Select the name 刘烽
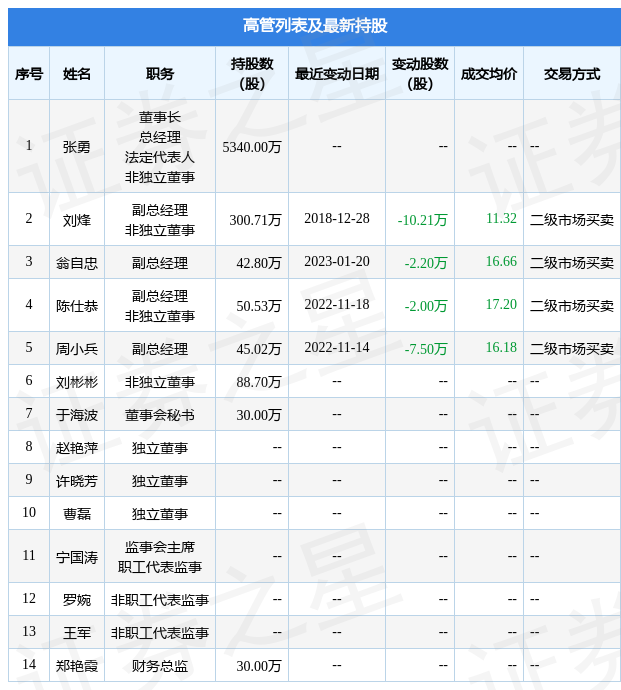The width and height of the screenshot is (621, 690). coord(77,220)
